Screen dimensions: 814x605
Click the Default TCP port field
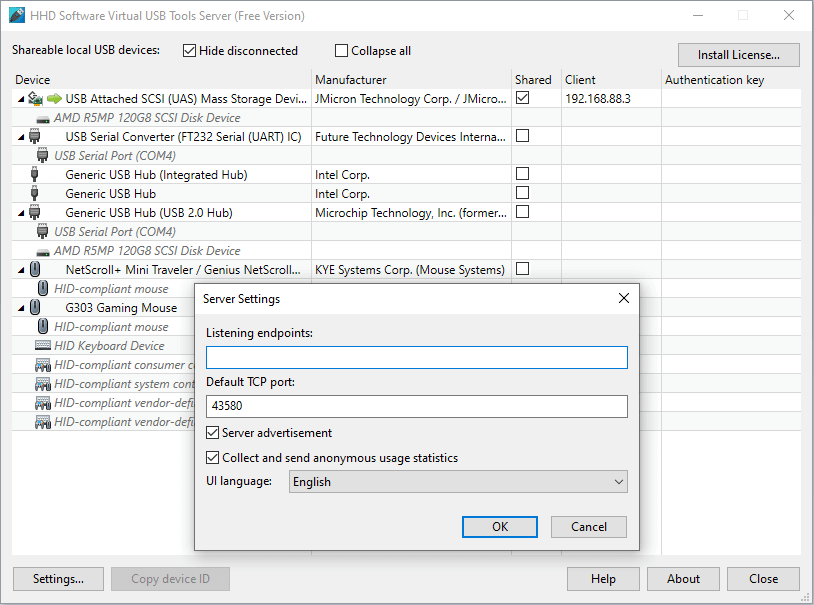tap(417, 406)
